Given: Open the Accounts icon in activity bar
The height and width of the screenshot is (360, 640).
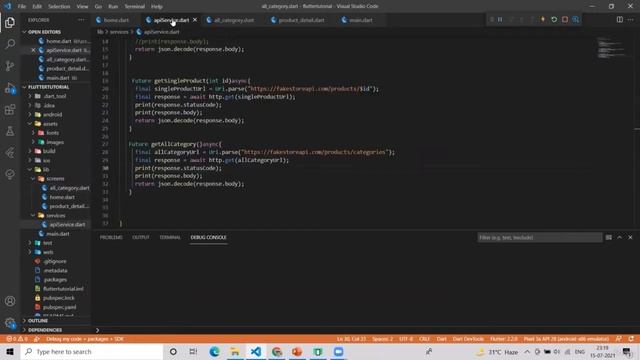Looking at the screenshot, I should 10,301.
